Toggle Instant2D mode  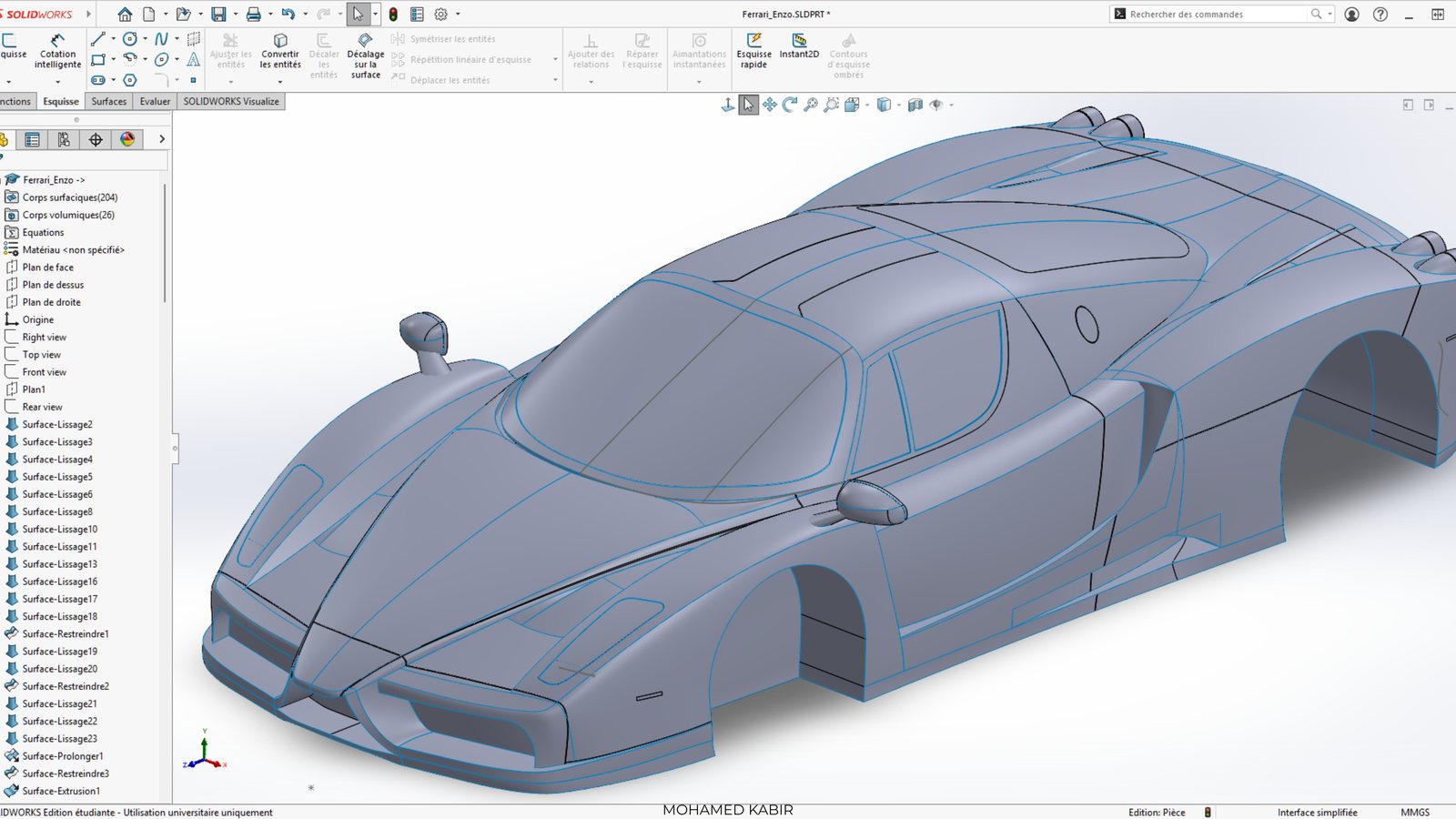coord(799,46)
